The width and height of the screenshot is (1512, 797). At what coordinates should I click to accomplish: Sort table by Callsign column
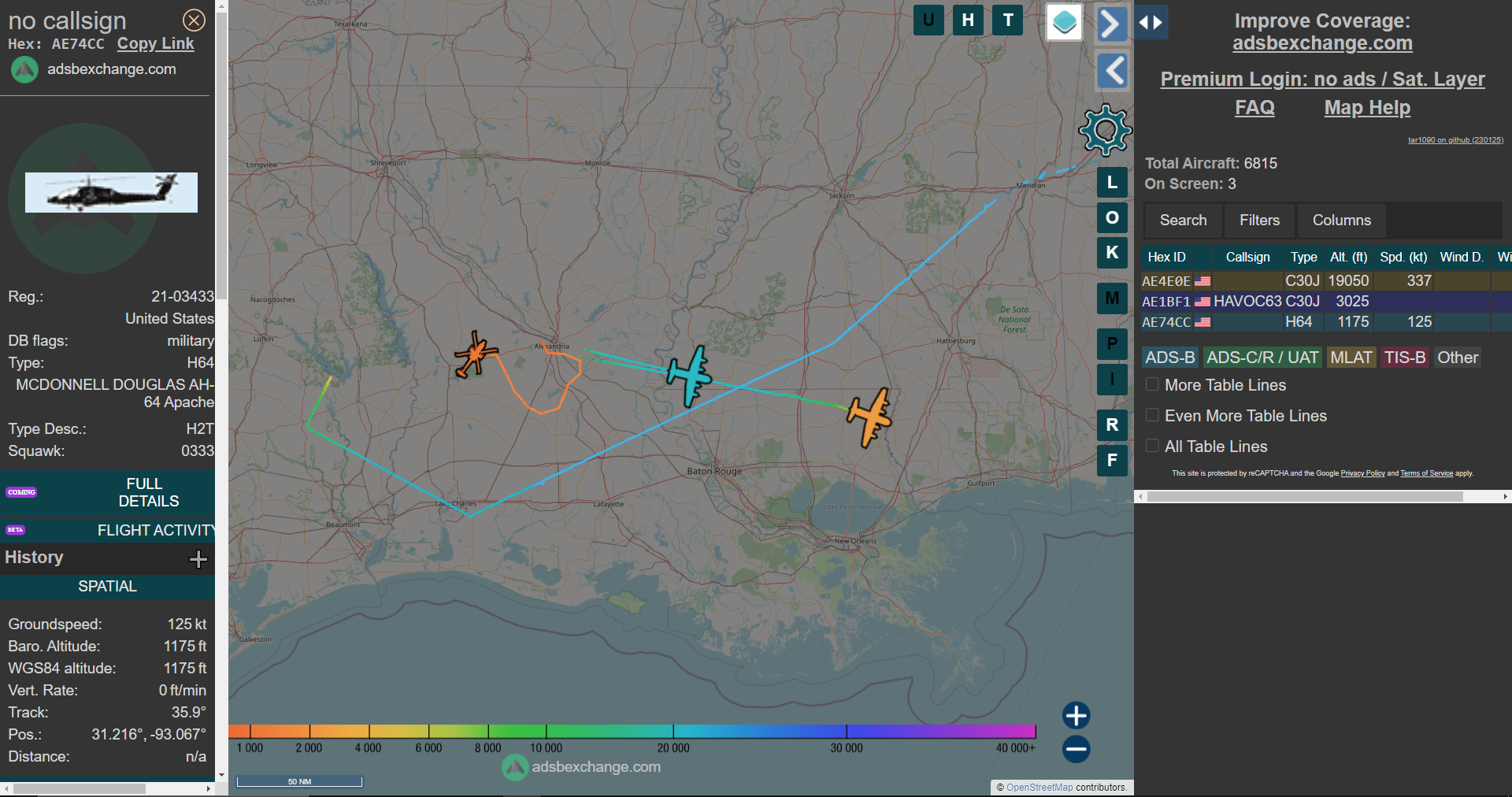click(x=1247, y=257)
